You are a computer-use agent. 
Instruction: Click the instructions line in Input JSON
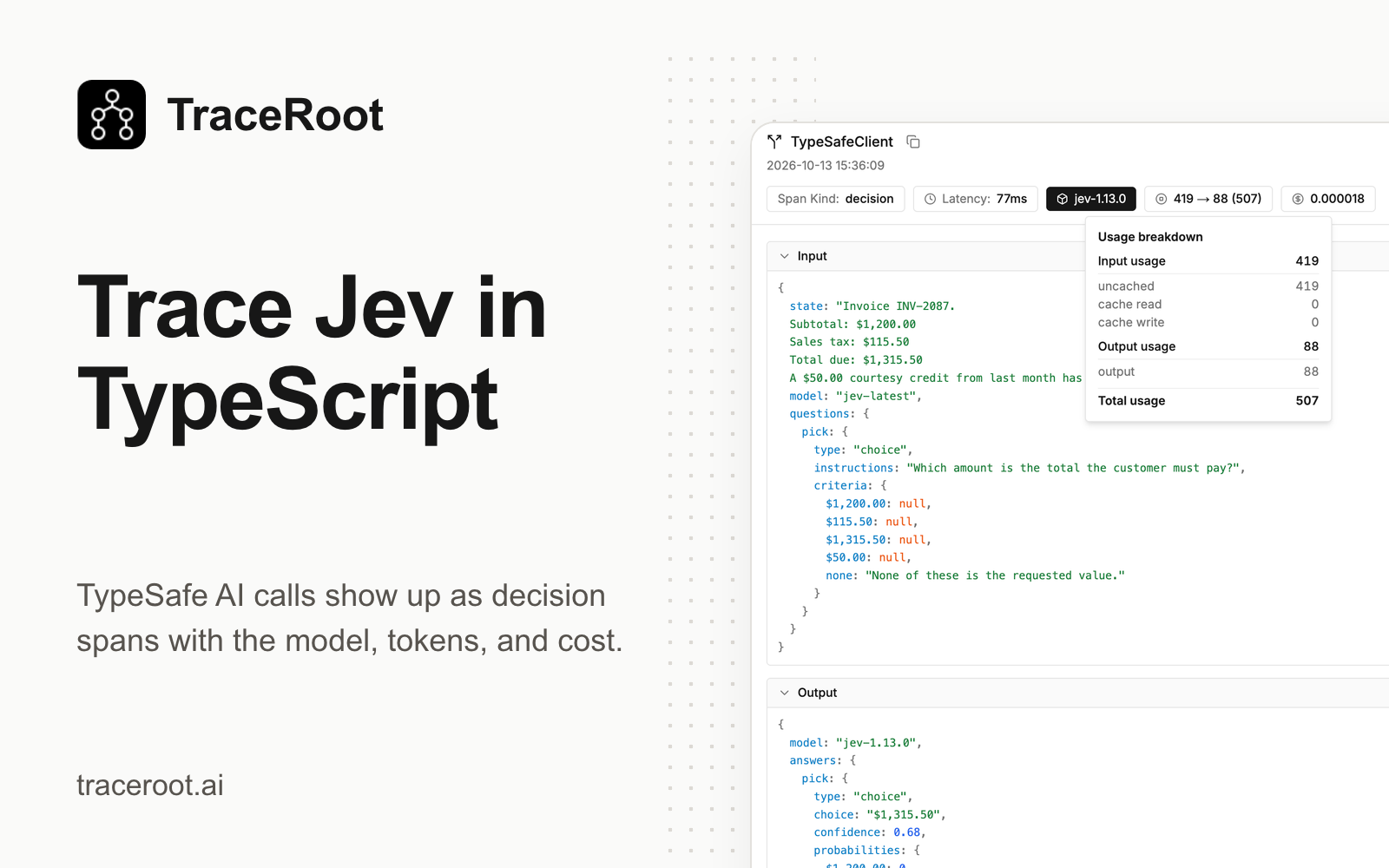pos(1030,468)
